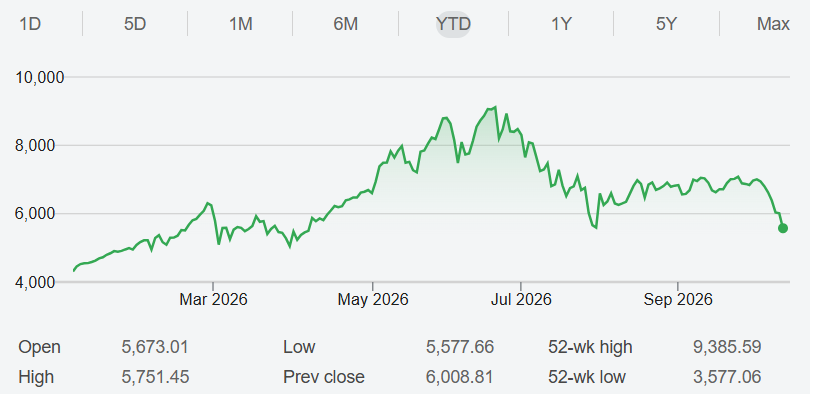Click the Sep 2026 axis label
Viewport: 829px width, 394px height.
tap(678, 300)
